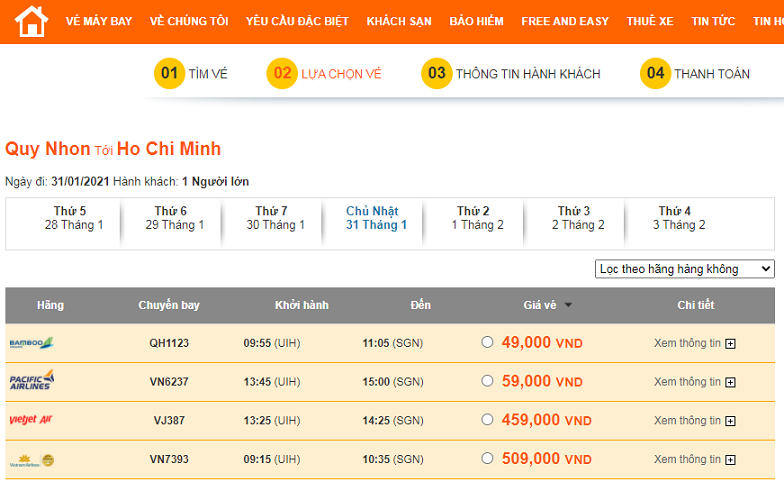Click flight number VJ387
The image size is (784, 482).
(169, 420)
